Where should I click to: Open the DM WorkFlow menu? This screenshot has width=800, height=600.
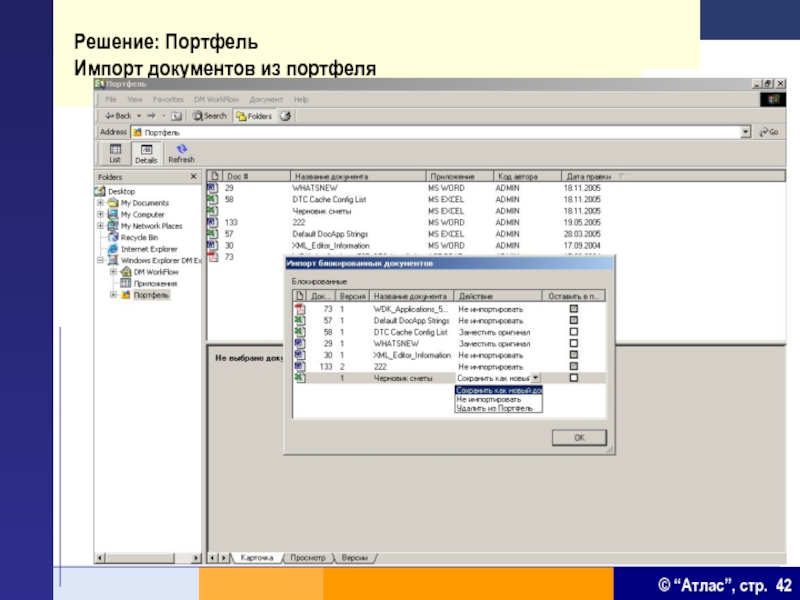216,100
